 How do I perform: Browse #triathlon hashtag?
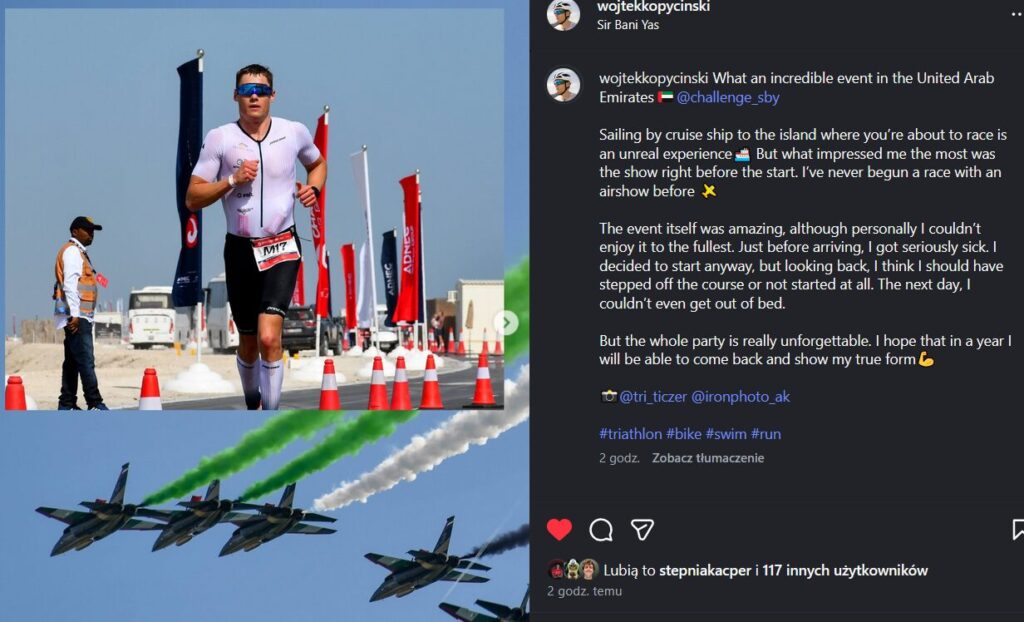pos(630,434)
